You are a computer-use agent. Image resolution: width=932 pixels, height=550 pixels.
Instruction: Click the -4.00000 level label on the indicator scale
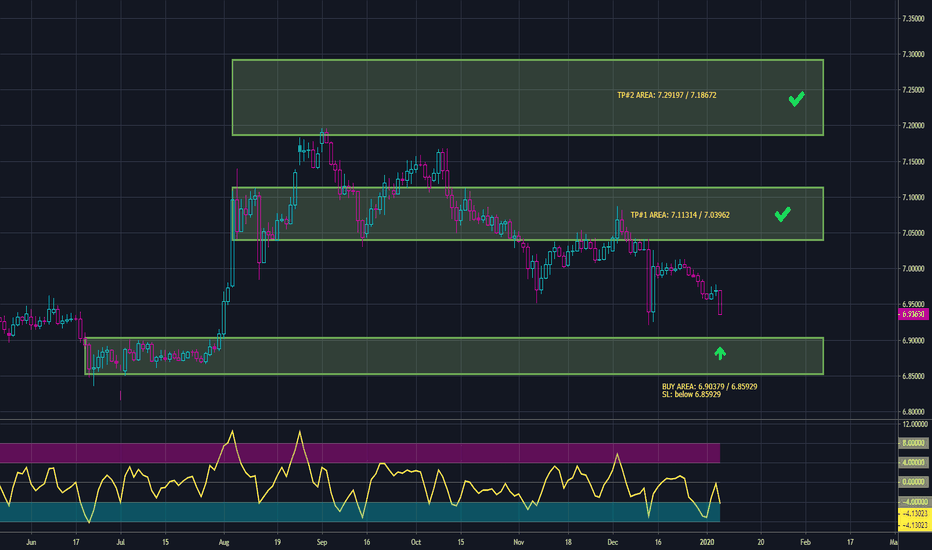pos(915,501)
